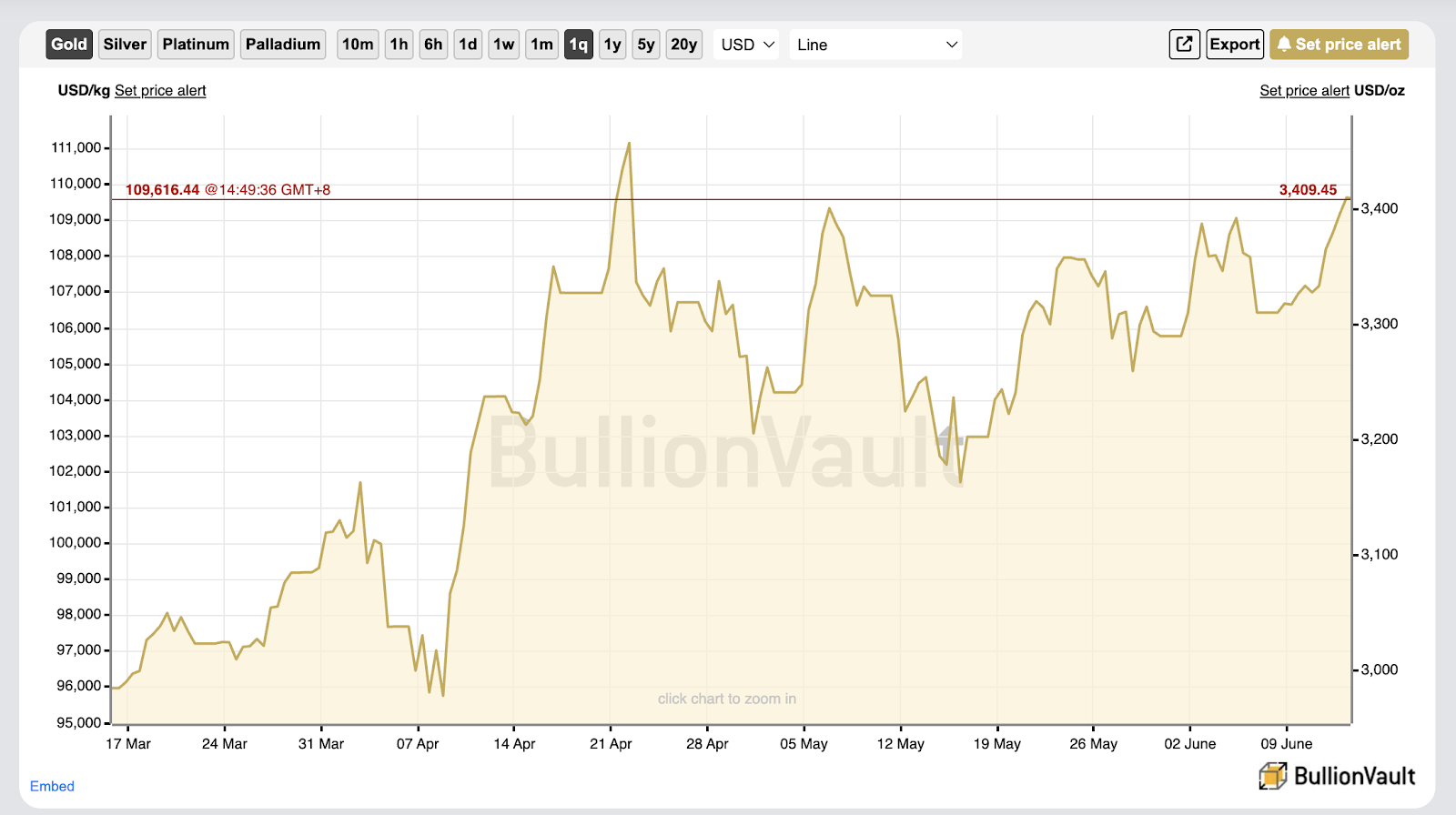
Task: Click the 09 June date label
Action: (x=1287, y=744)
